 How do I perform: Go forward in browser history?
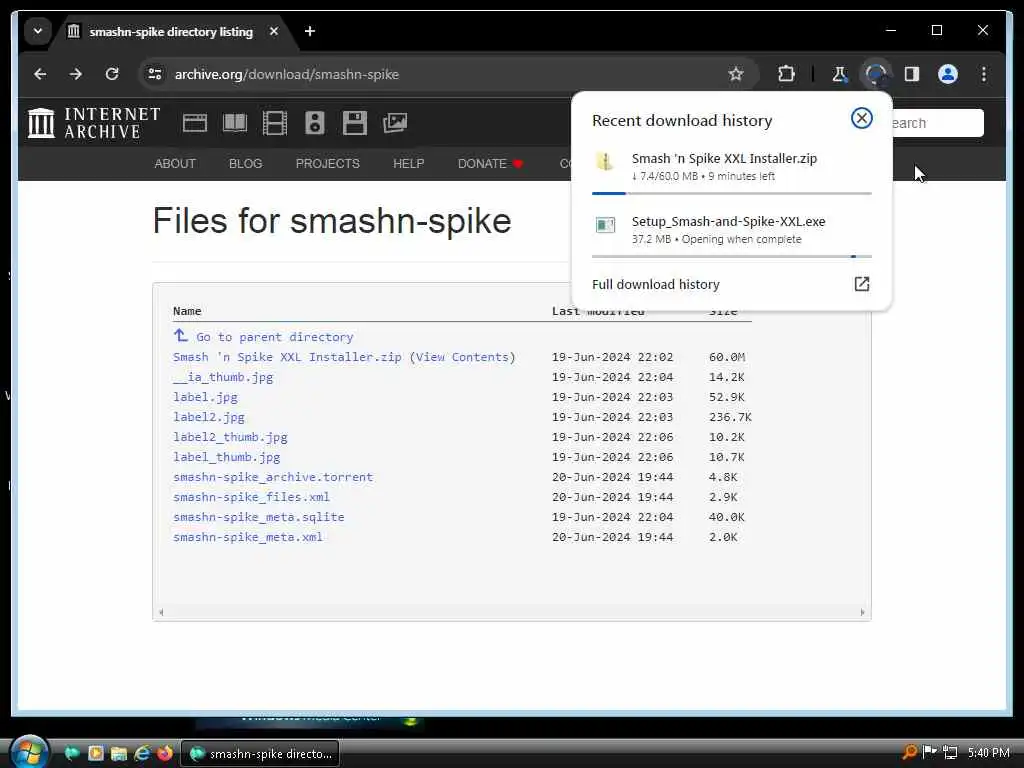coord(76,74)
